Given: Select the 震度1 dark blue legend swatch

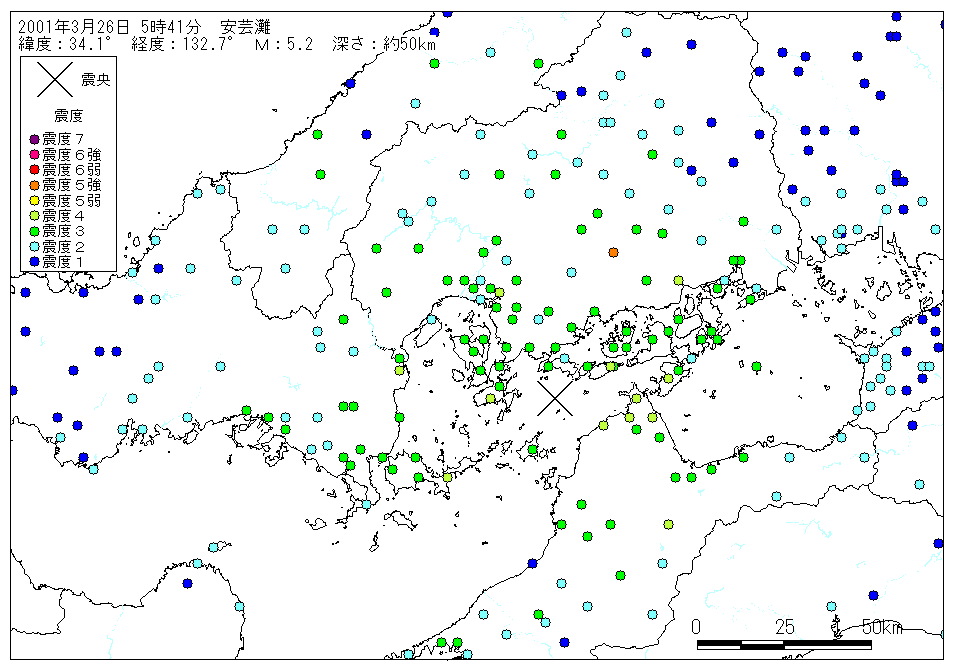Looking at the screenshot, I should point(34,262).
